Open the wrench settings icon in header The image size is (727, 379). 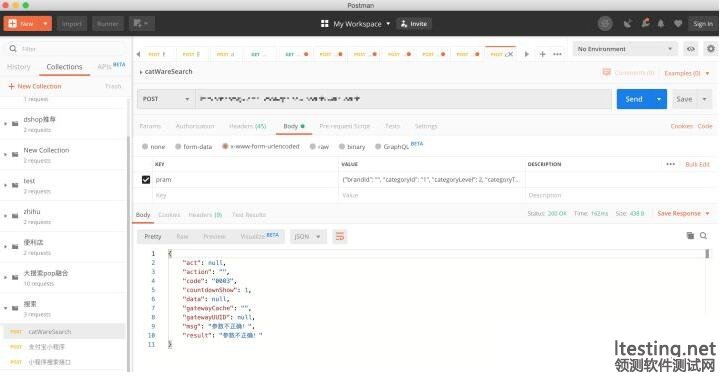tap(645, 23)
